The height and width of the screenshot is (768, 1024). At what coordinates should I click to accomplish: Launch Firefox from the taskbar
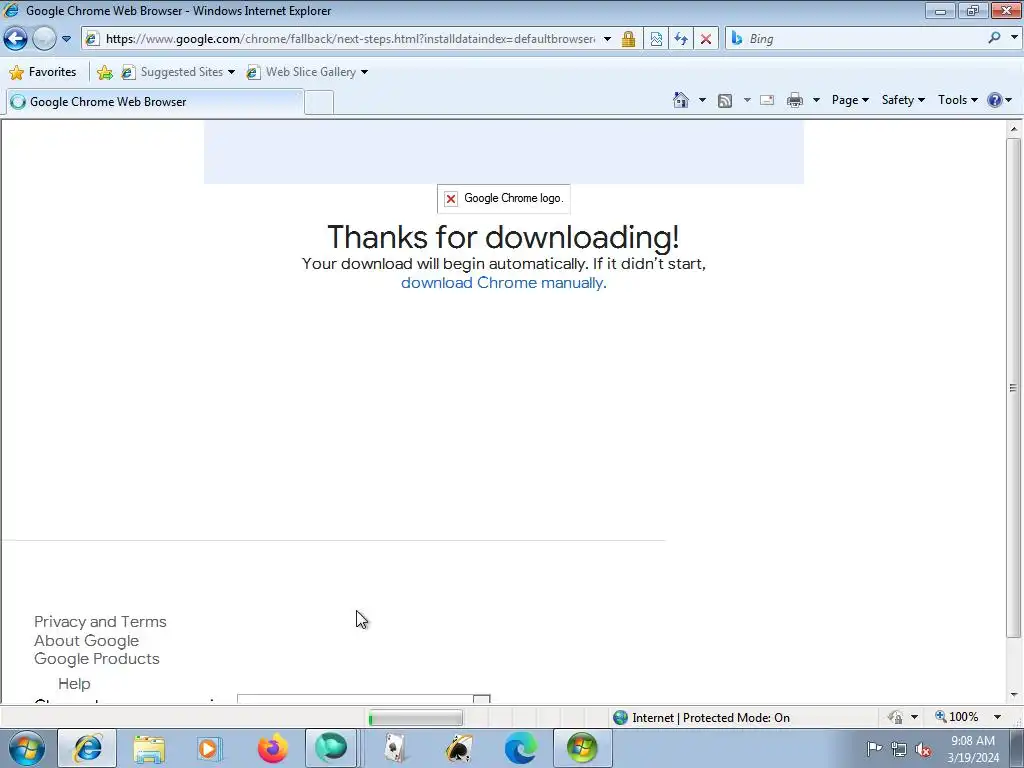coord(272,748)
